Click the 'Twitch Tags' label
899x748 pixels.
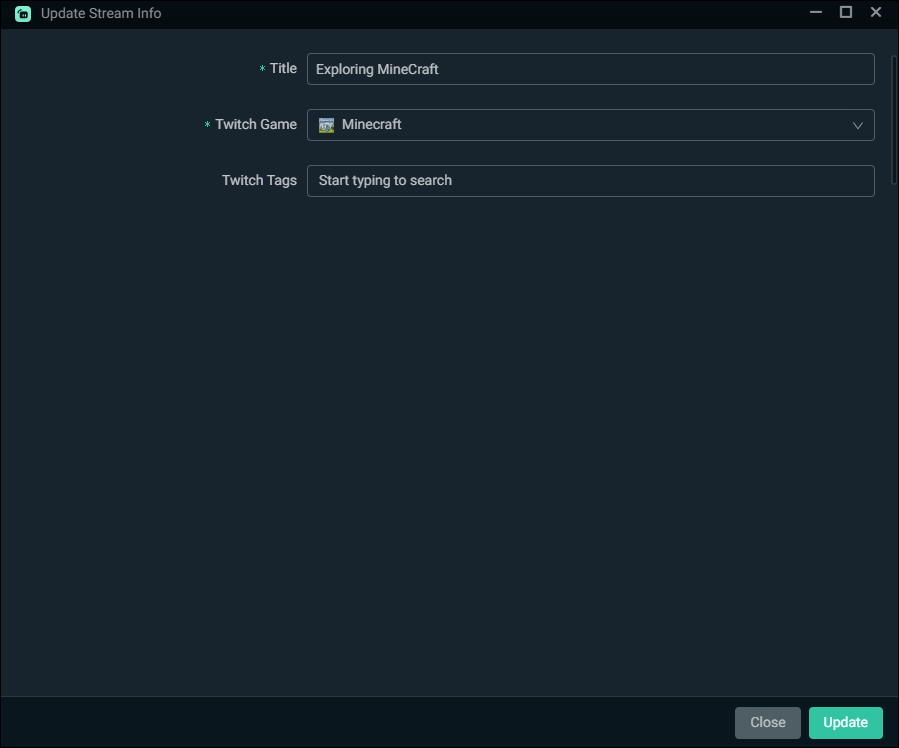point(259,181)
